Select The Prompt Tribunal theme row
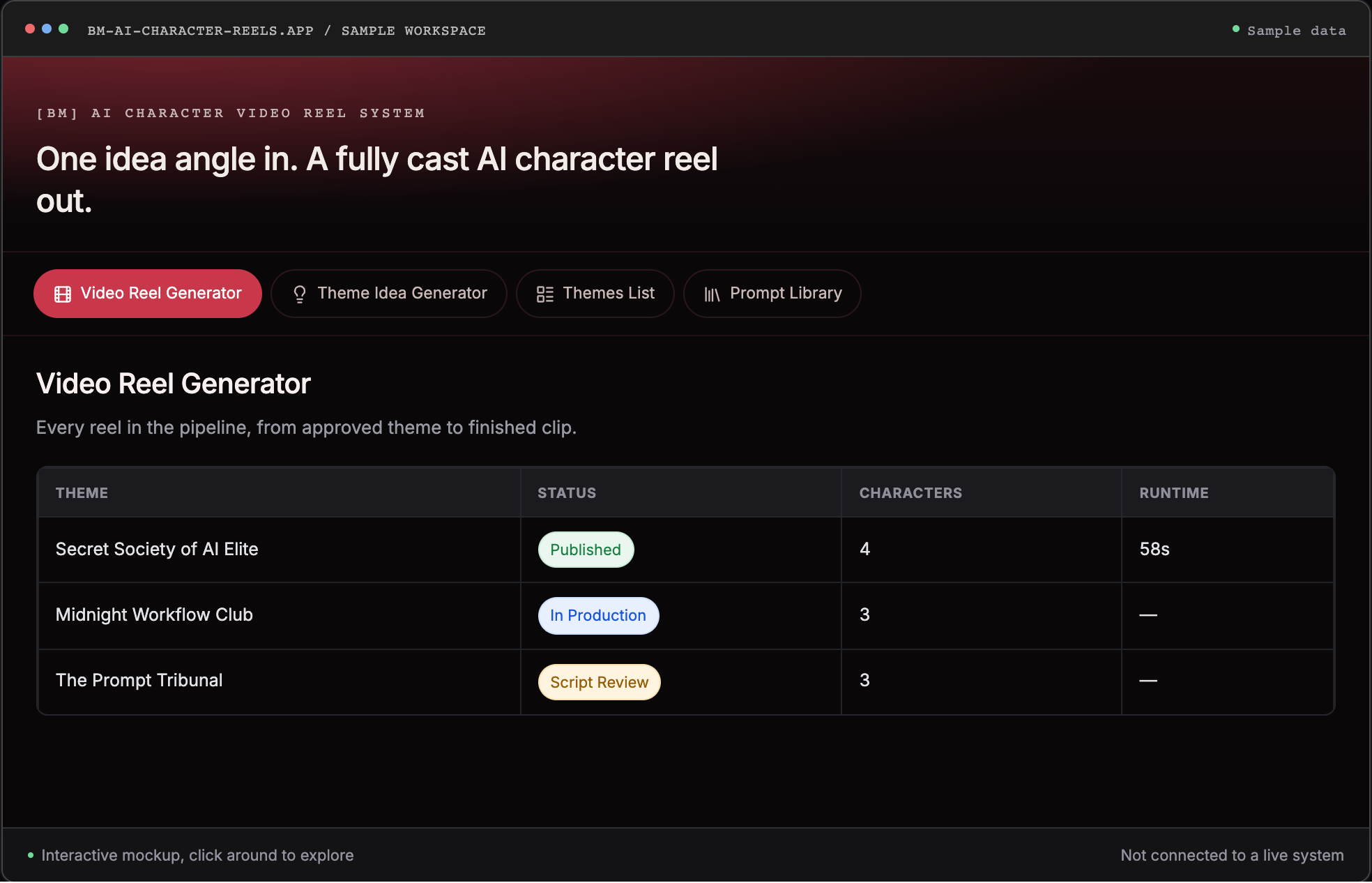This screenshot has height=883, width=1372. [x=686, y=681]
